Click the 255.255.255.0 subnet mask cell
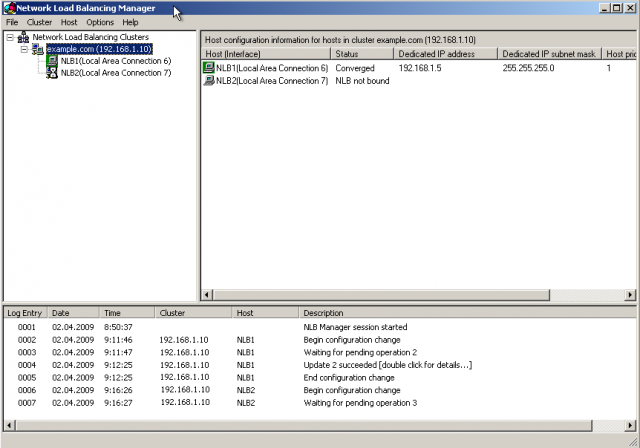This screenshot has height=448, width=640. click(528, 68)
